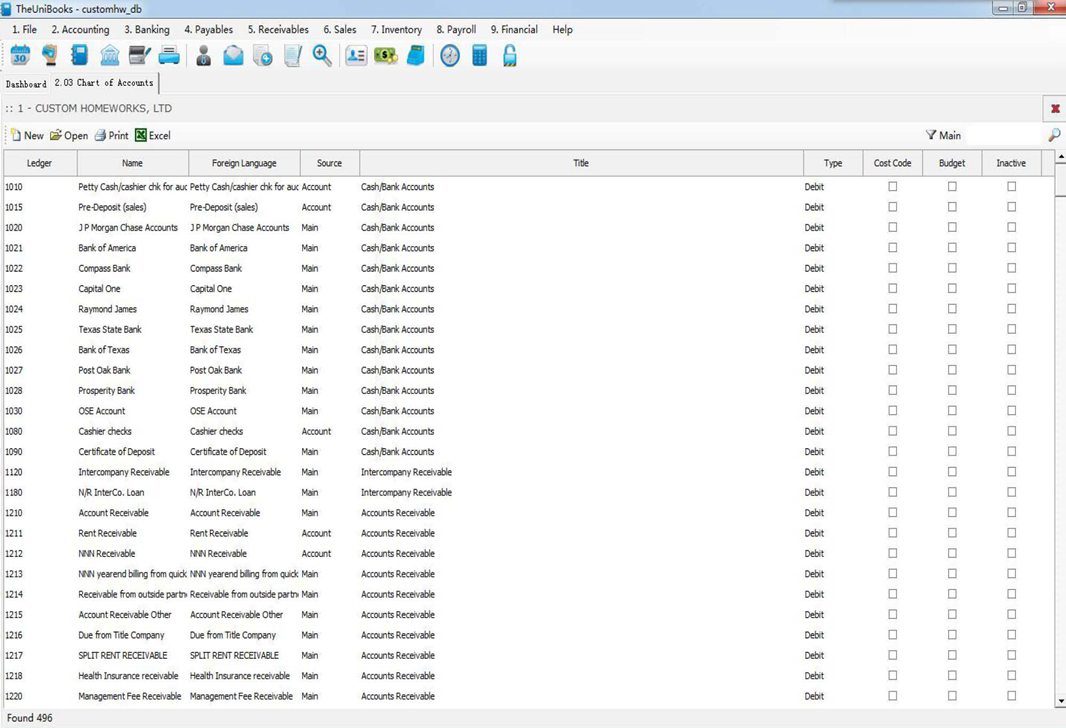The image size is (1066, 728).
Task: Click the printer icon in the main toolbar
Action: tap(170, 56)
